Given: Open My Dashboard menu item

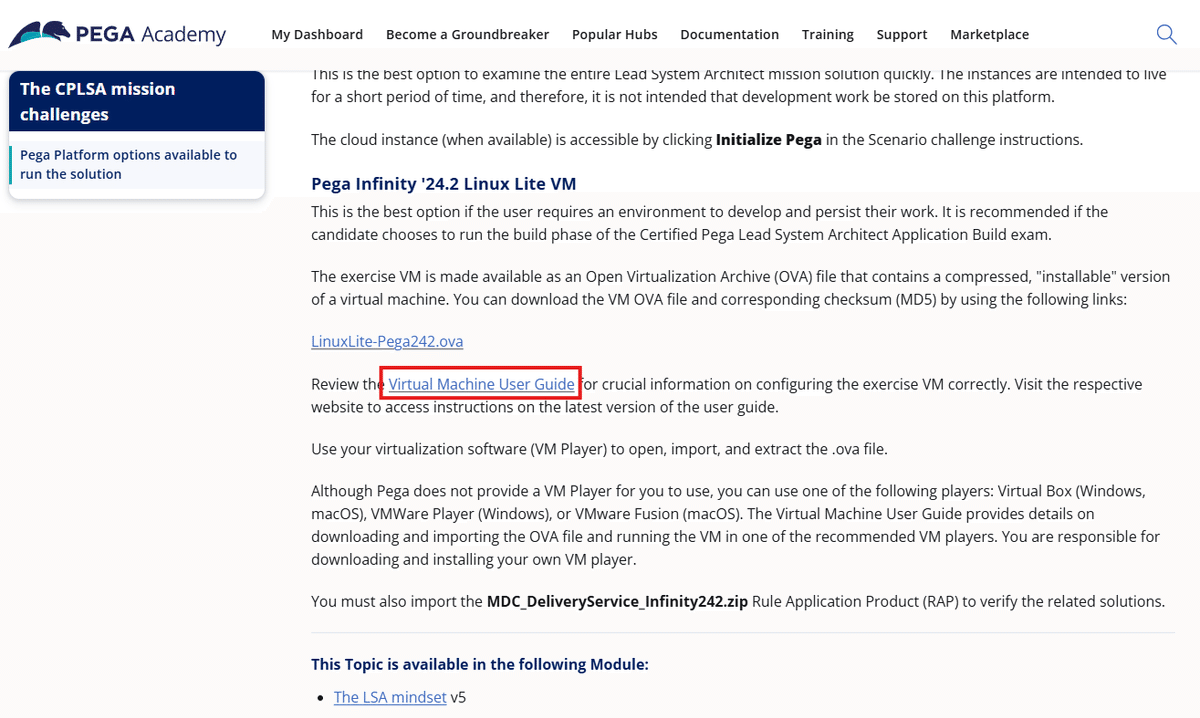Looking at the screenshot, I should 317,34.
